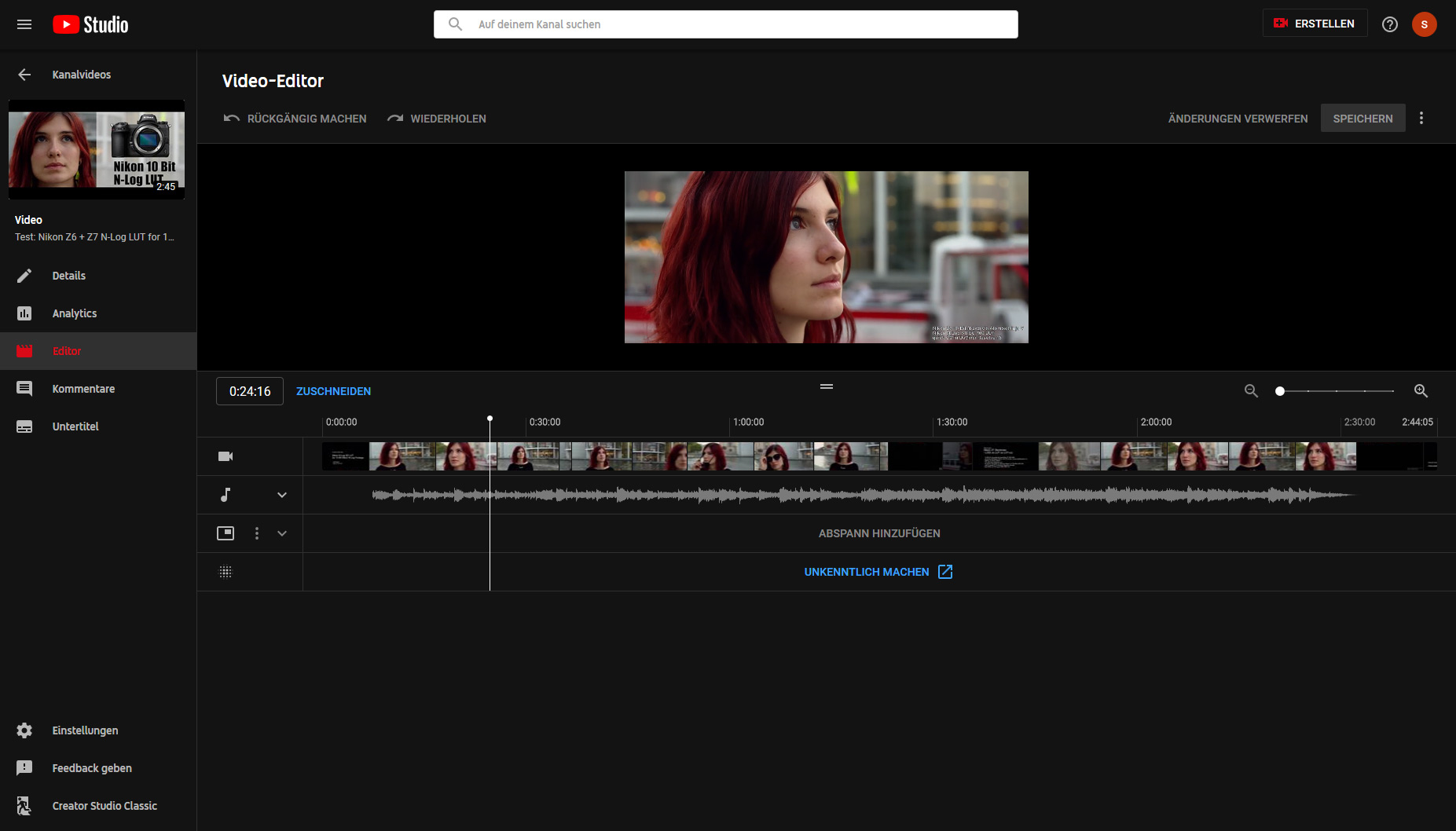
Task: Click the video filmstrip track
Action: pos(879,456)
